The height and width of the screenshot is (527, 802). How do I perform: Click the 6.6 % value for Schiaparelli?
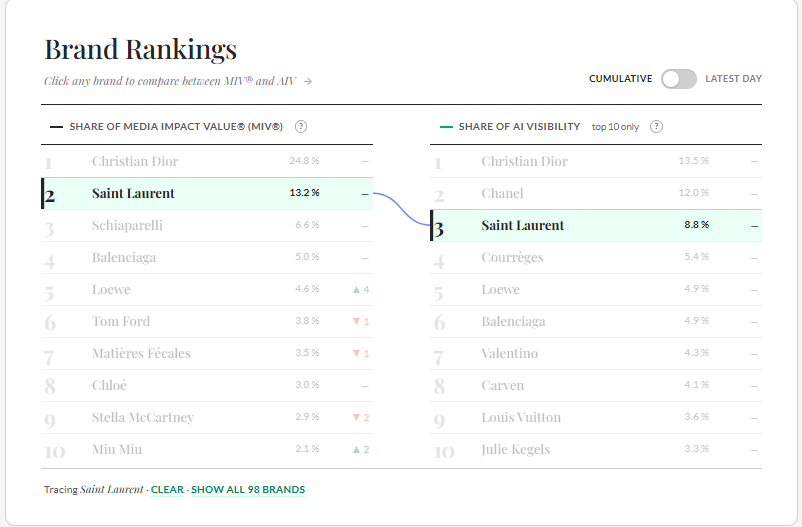click(x=307, y=225)
